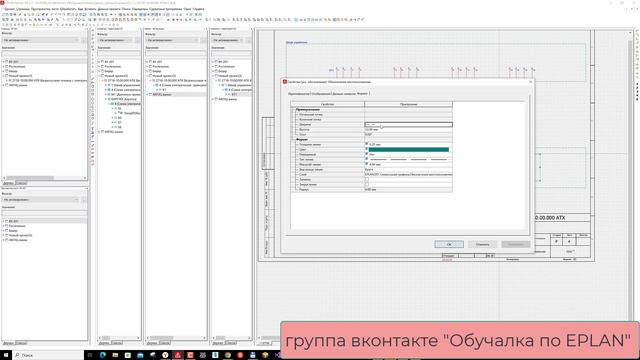Open File Explorer from the taskbar
The width and height of the screenshot is (640, 360).
pyautogui.click(x=115, y=355)
